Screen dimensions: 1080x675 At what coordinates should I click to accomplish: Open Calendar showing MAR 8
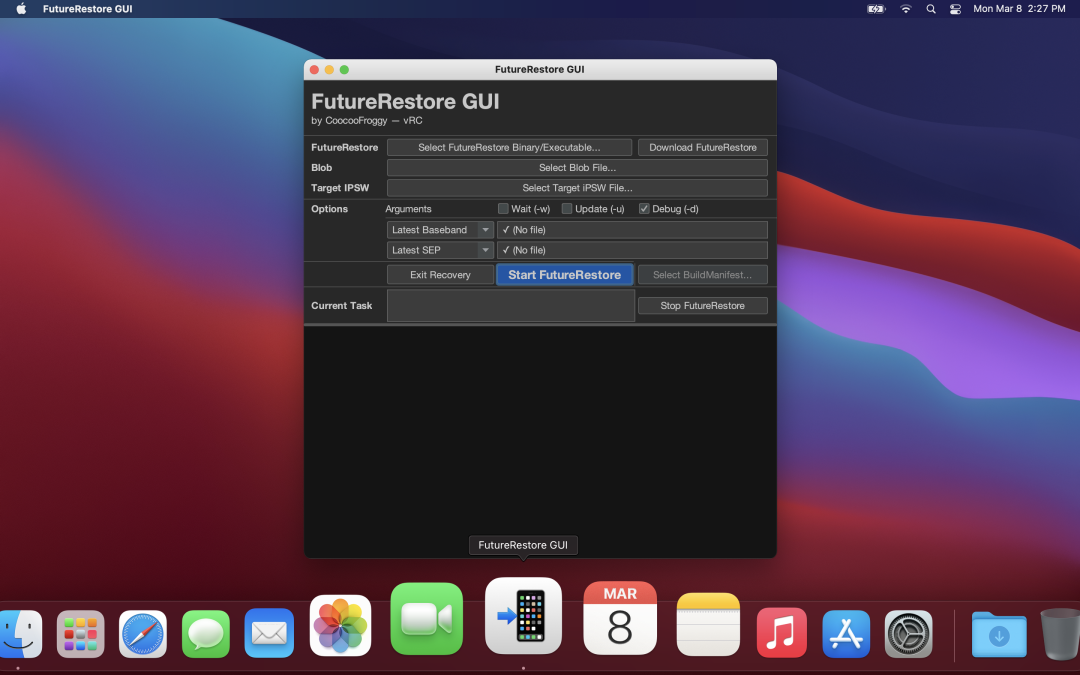[620, 618]
